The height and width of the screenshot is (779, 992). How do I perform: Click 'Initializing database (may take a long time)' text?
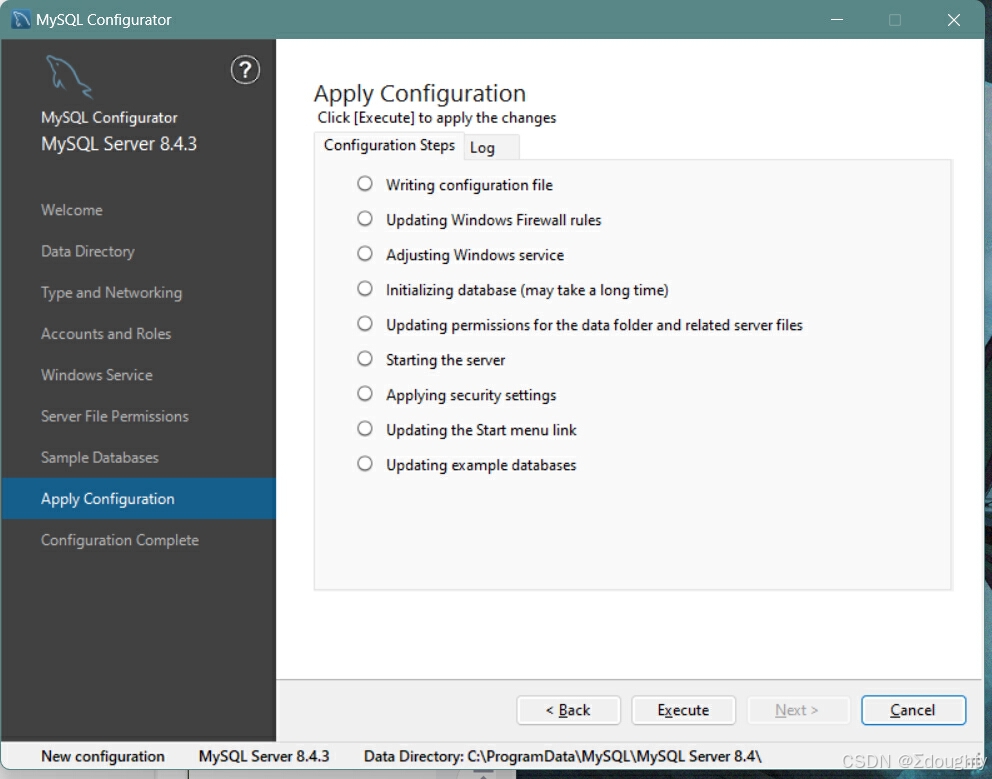527,290
